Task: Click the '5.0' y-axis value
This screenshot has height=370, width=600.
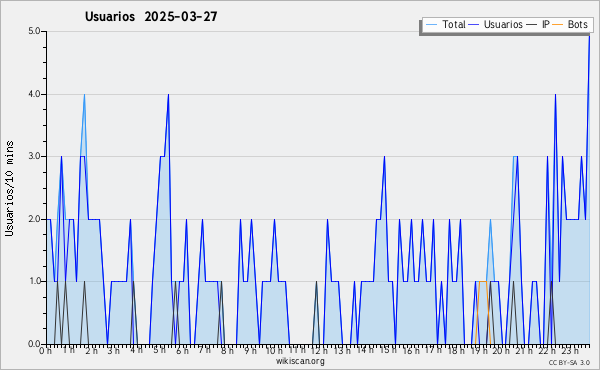Action: (x=34, y=31)
